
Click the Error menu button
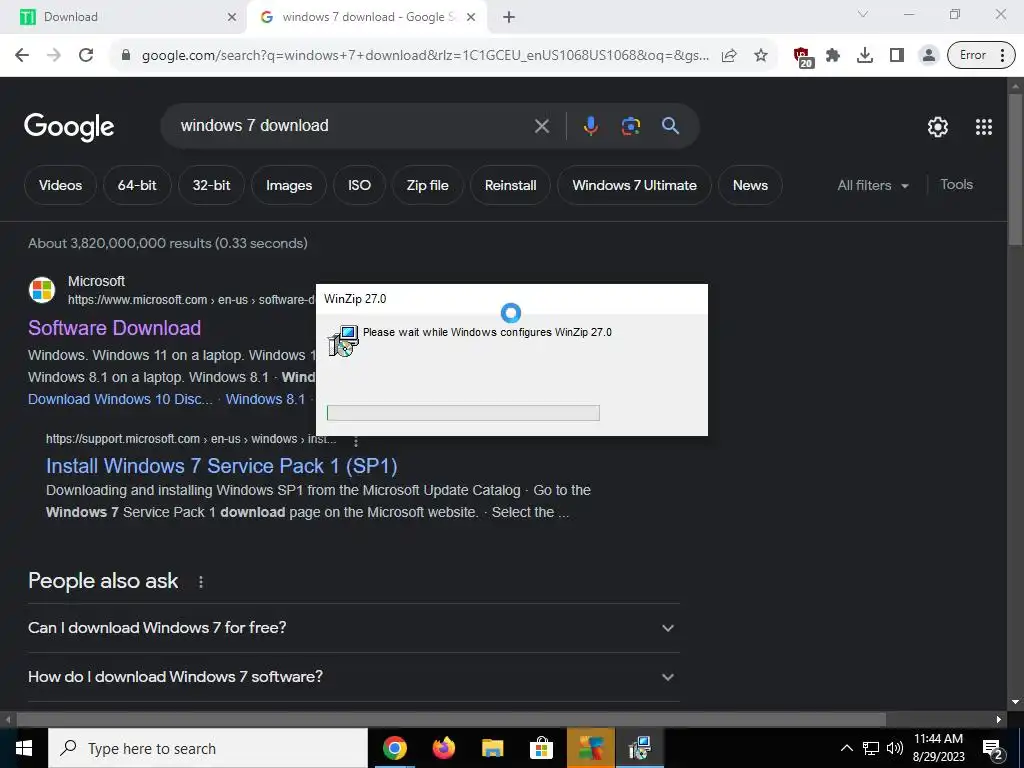click(x=981, y=56)
